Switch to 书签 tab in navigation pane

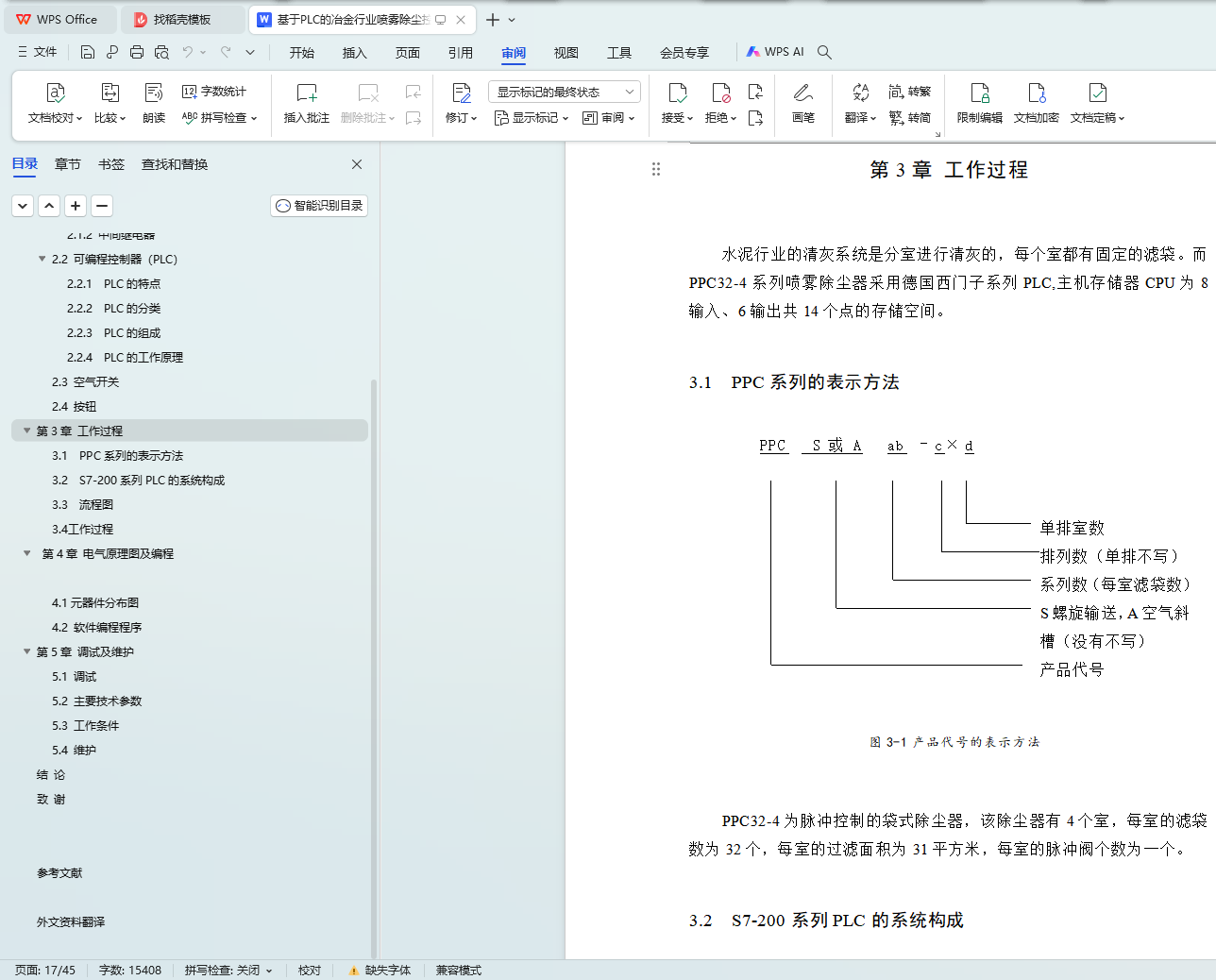pos(111,164)
